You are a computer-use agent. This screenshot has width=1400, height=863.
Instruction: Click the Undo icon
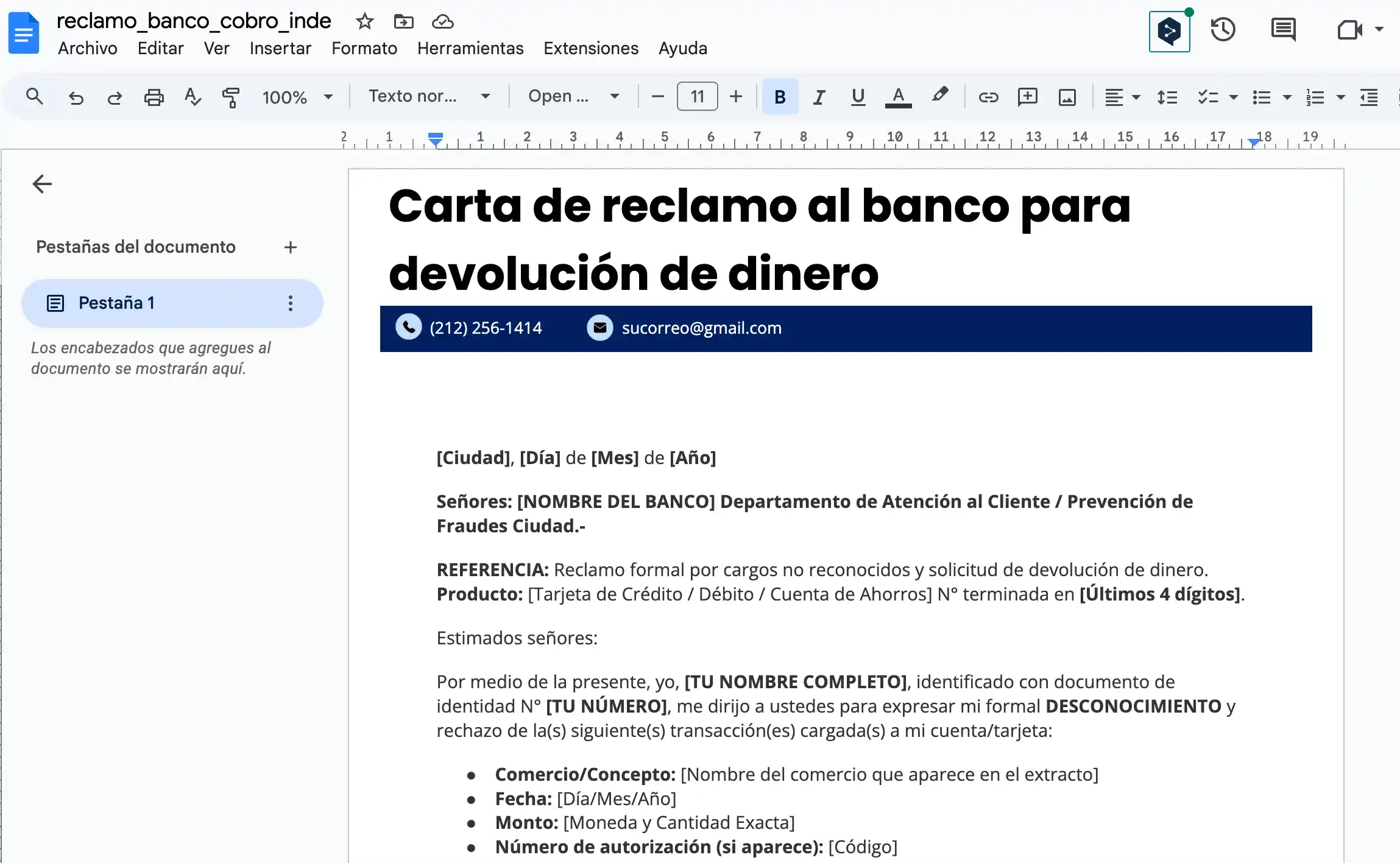click(76, 96)
